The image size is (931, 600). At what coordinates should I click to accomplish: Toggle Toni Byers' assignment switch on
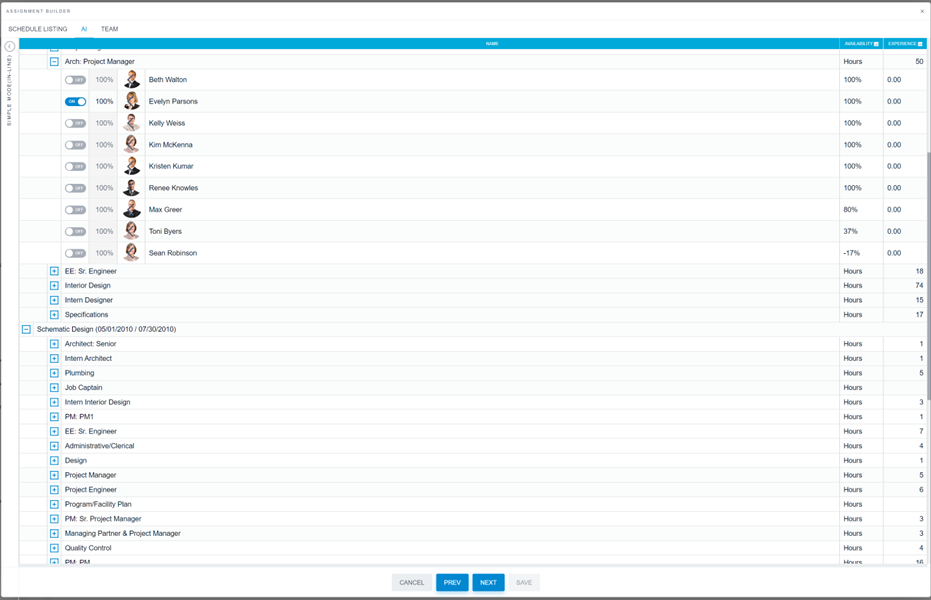coord(76,231)
